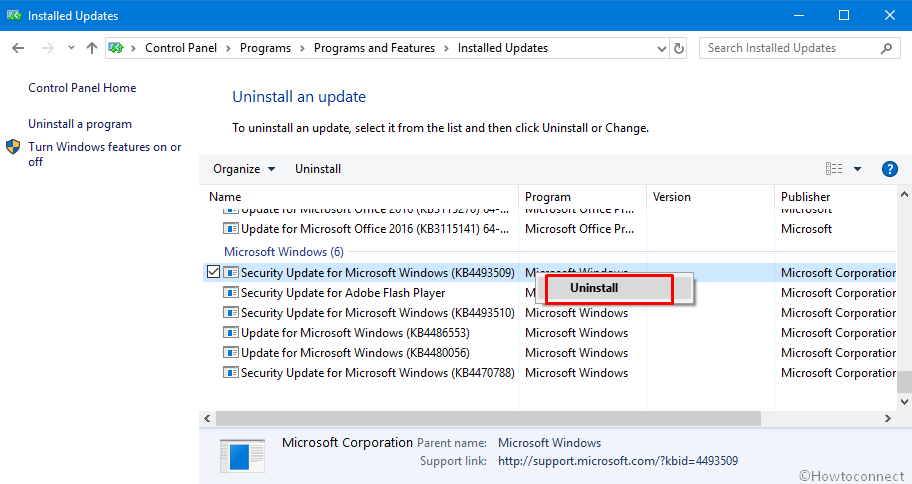The height and width of the screenshot is (484, 912).
Task: Click Microsoft Windows parent name in details
Action: point(549,443)
